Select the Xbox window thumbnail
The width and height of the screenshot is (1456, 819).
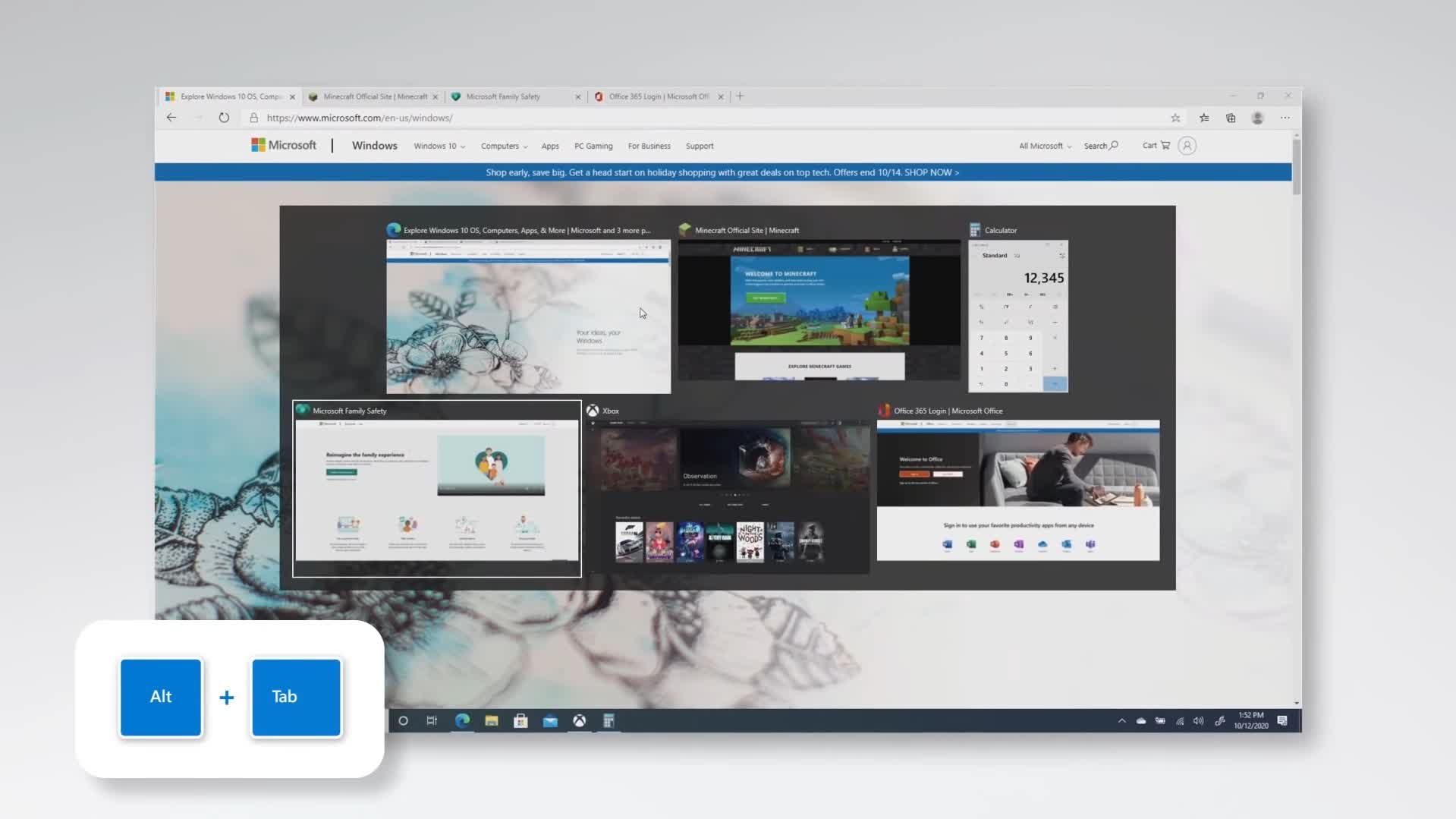(727, 496)
